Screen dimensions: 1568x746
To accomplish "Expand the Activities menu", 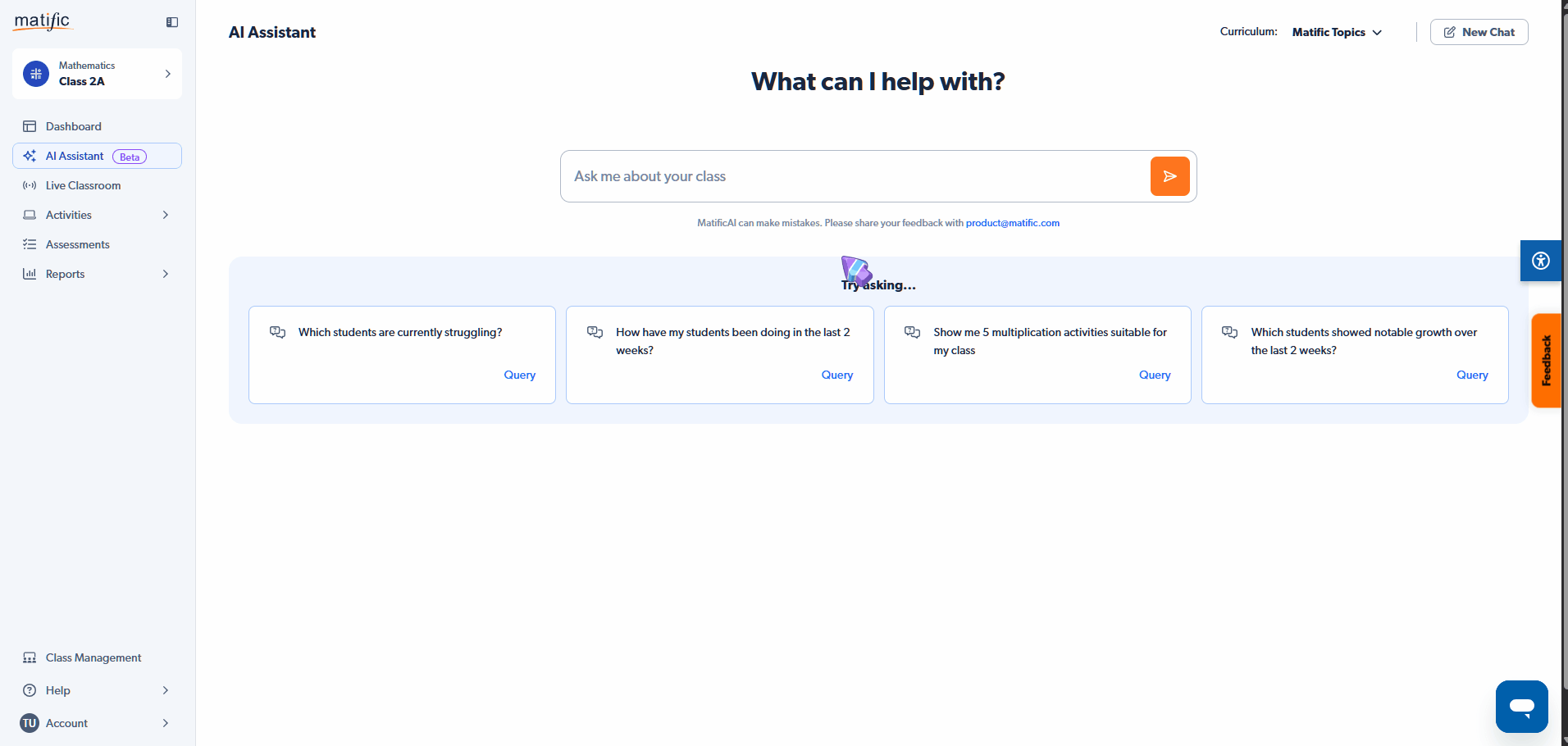I will point(166,215).
